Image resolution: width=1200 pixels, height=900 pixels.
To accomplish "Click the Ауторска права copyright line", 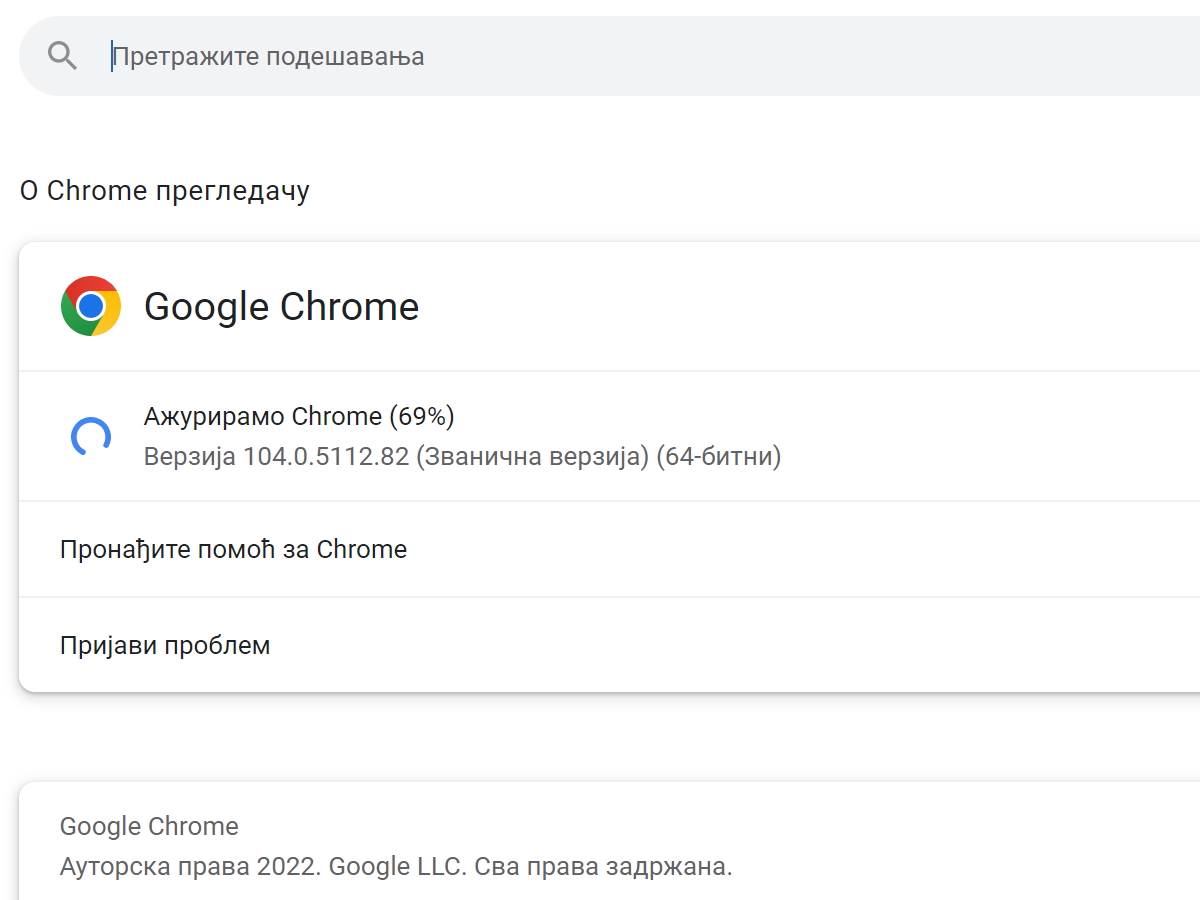I will pos(396,868).
